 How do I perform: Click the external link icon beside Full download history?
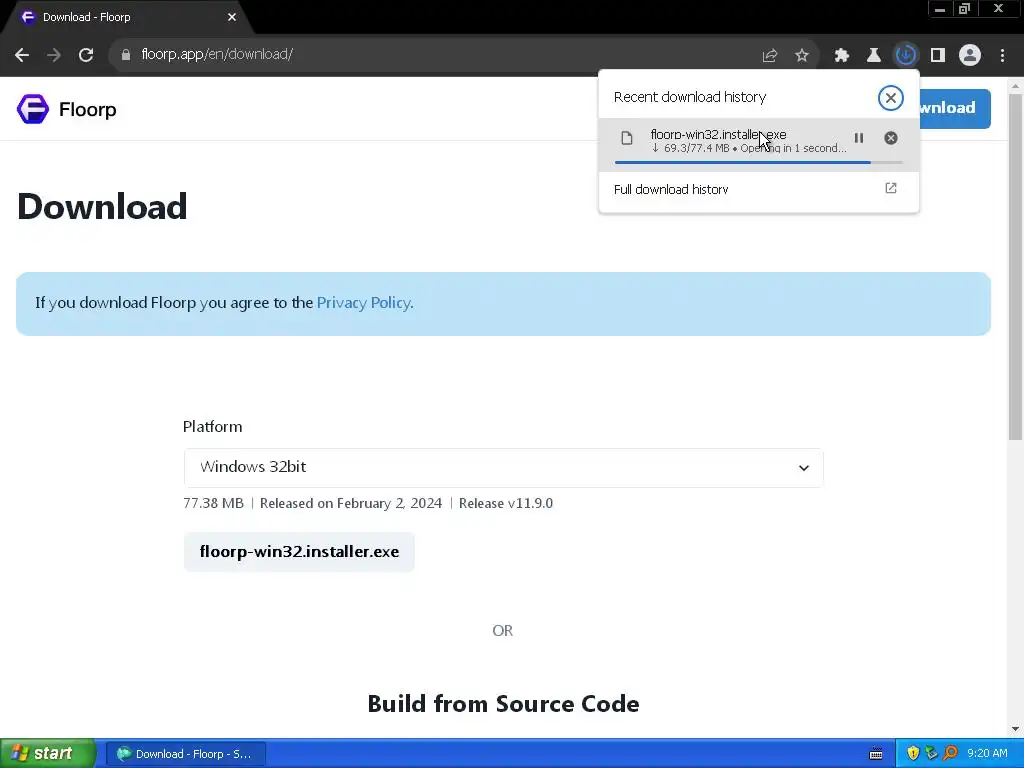[x=891, y=188]
